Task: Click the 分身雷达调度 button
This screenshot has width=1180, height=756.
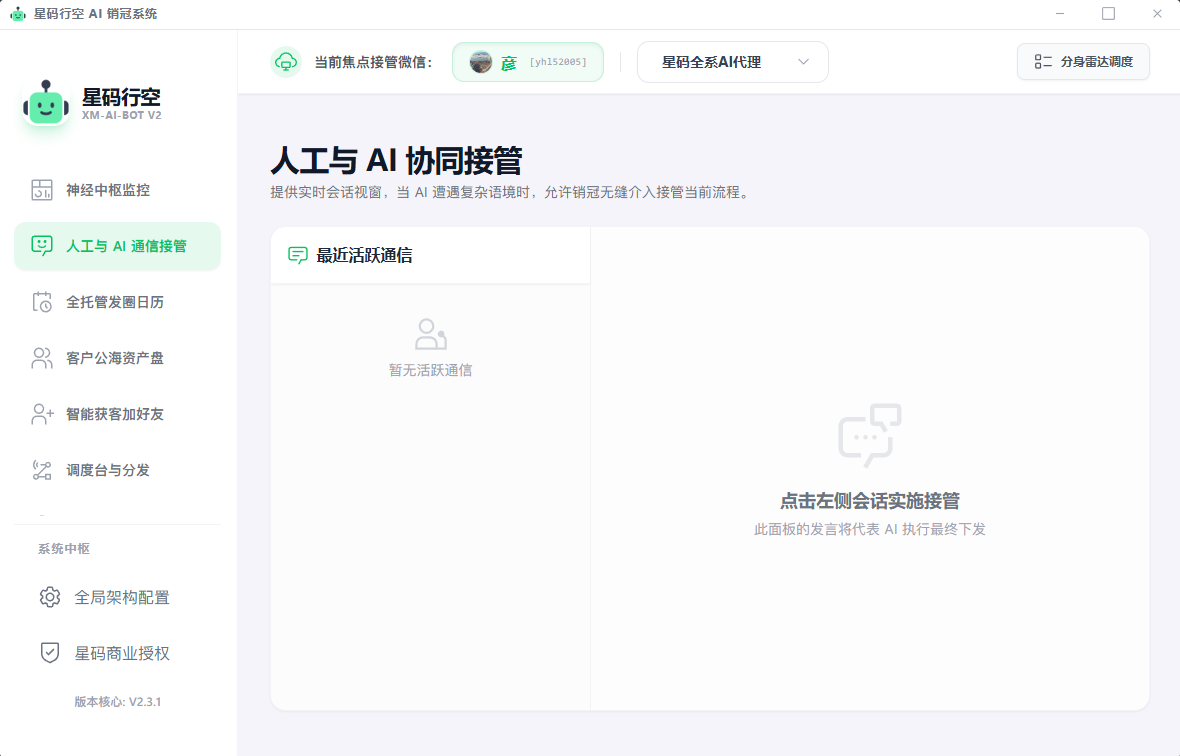Action: click(x=1083, y=61)
